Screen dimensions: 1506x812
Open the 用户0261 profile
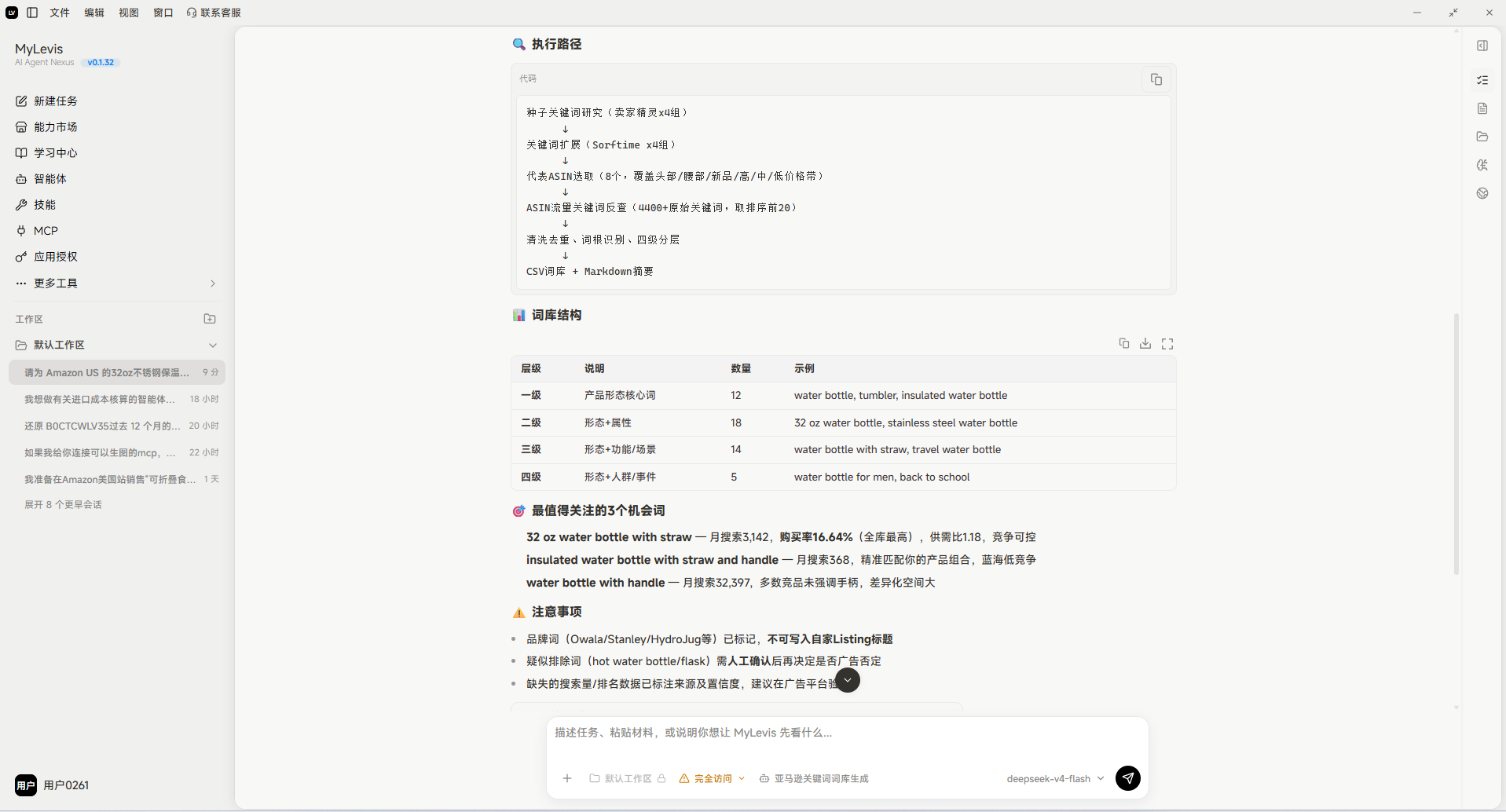point(52,785)
